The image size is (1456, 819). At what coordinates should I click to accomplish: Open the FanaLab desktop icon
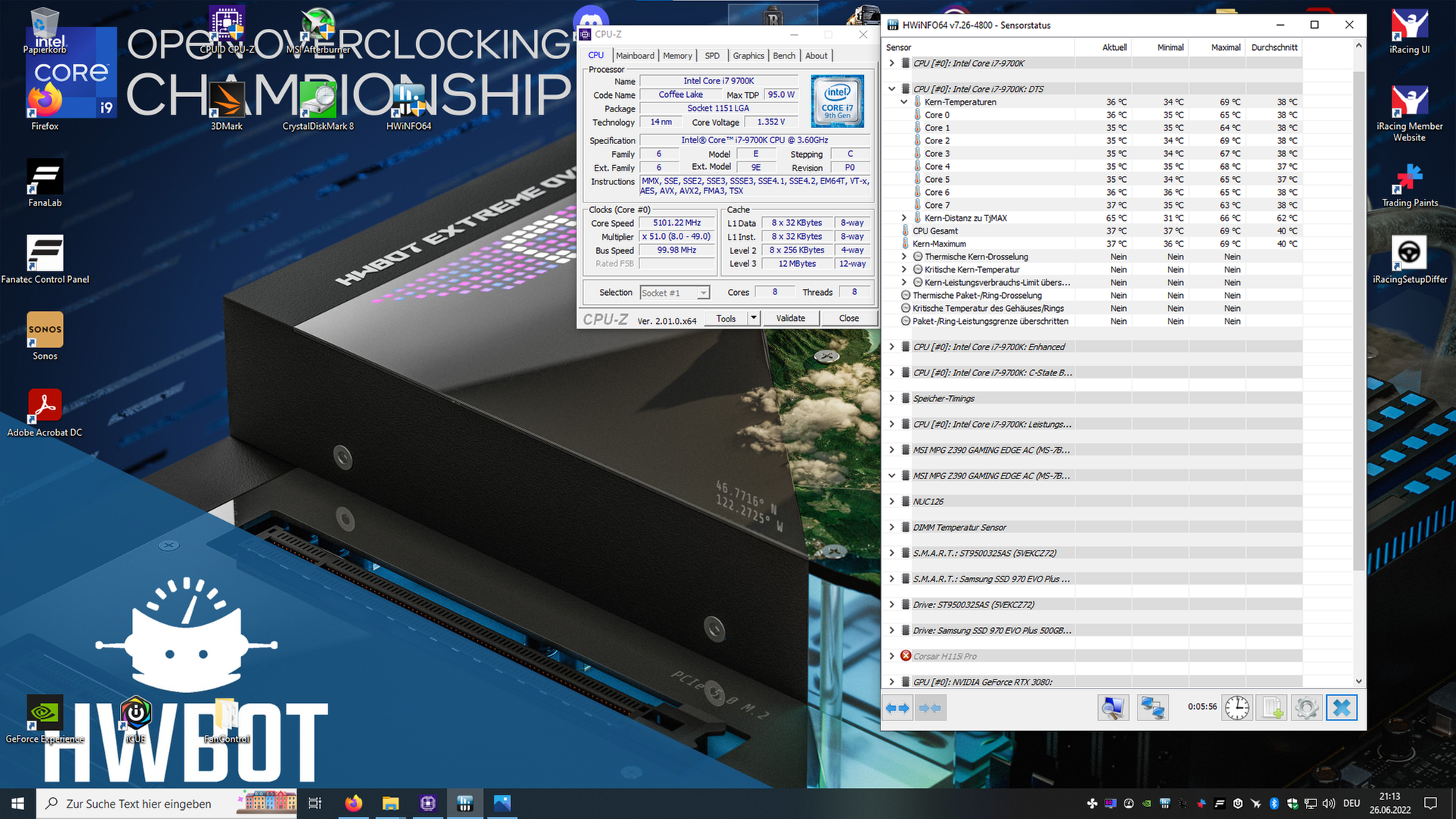pyautogui.click(x=45, y=183)
